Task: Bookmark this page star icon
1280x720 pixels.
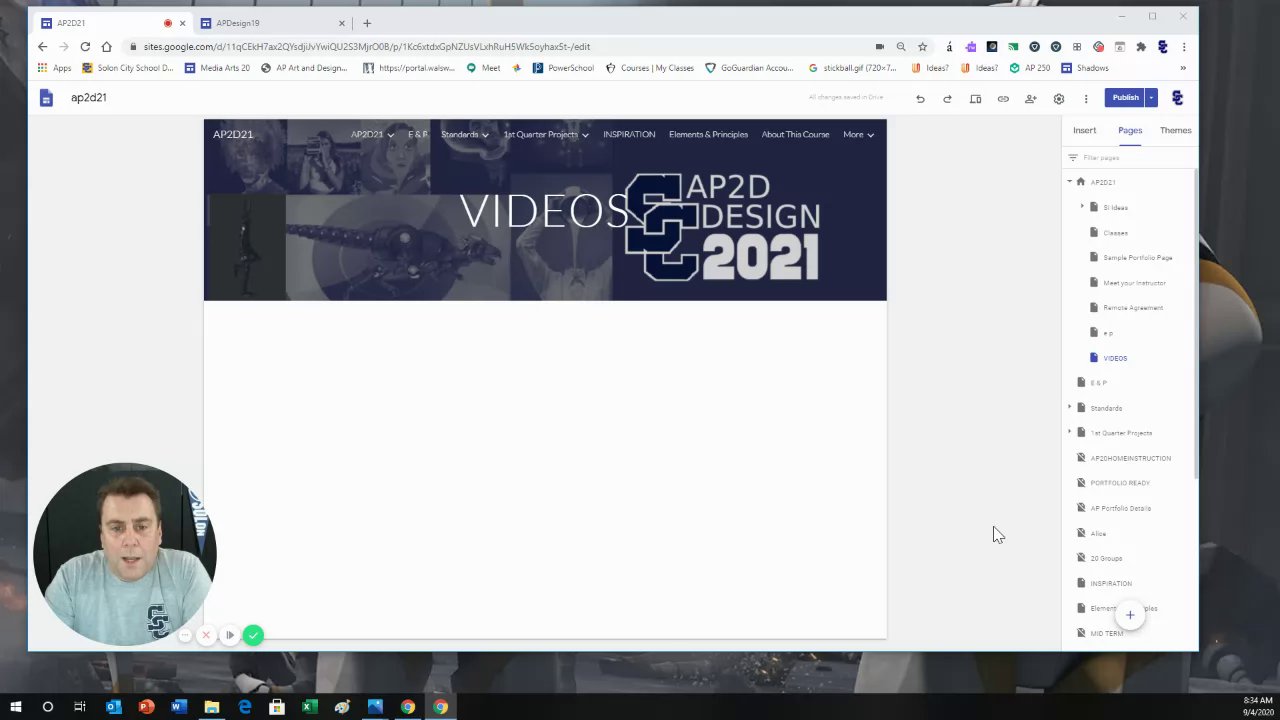Action: click(x=922, y=46)
